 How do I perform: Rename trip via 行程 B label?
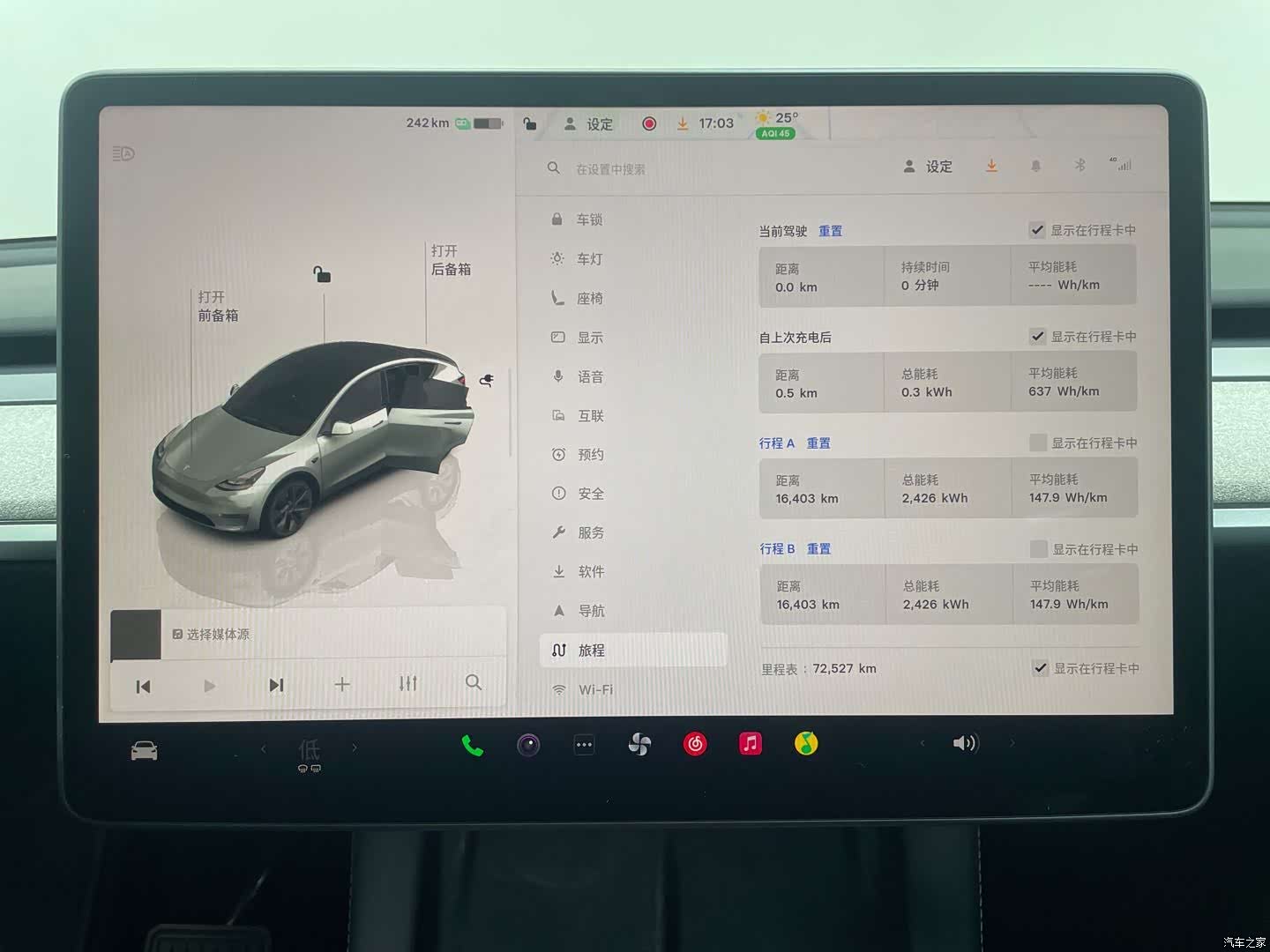coord(778,548)
